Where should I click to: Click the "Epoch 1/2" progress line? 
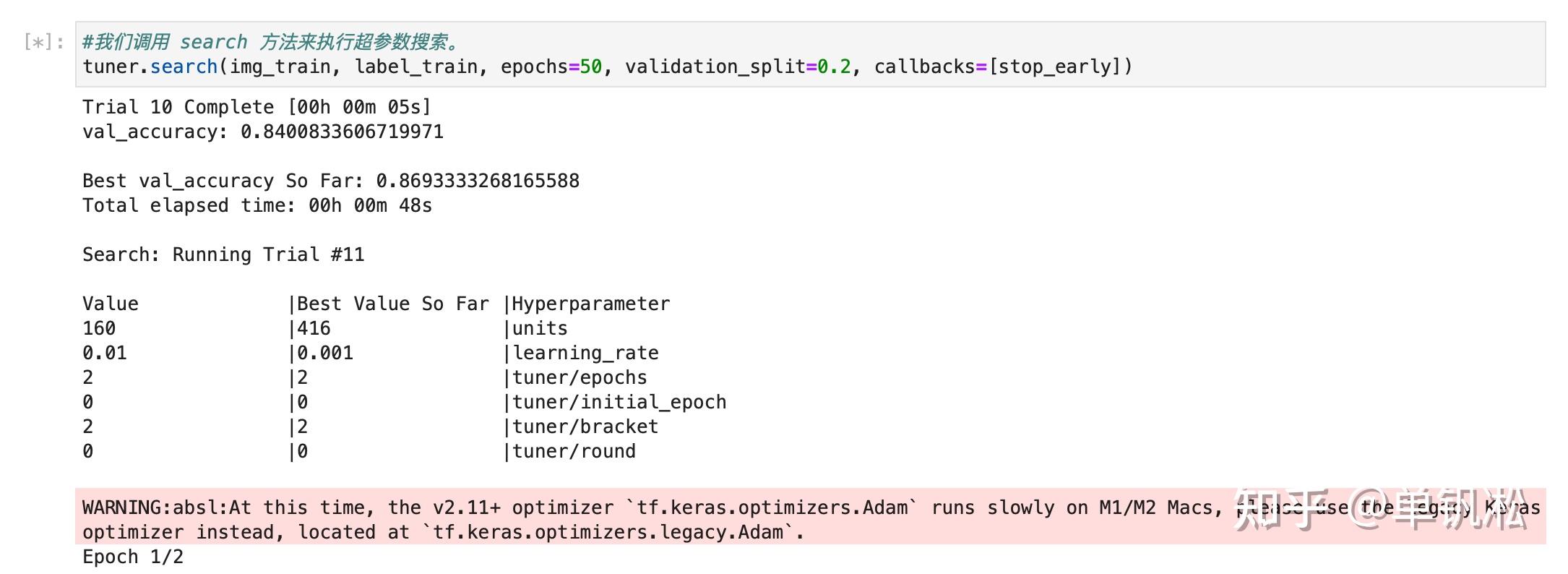point(133,557)
